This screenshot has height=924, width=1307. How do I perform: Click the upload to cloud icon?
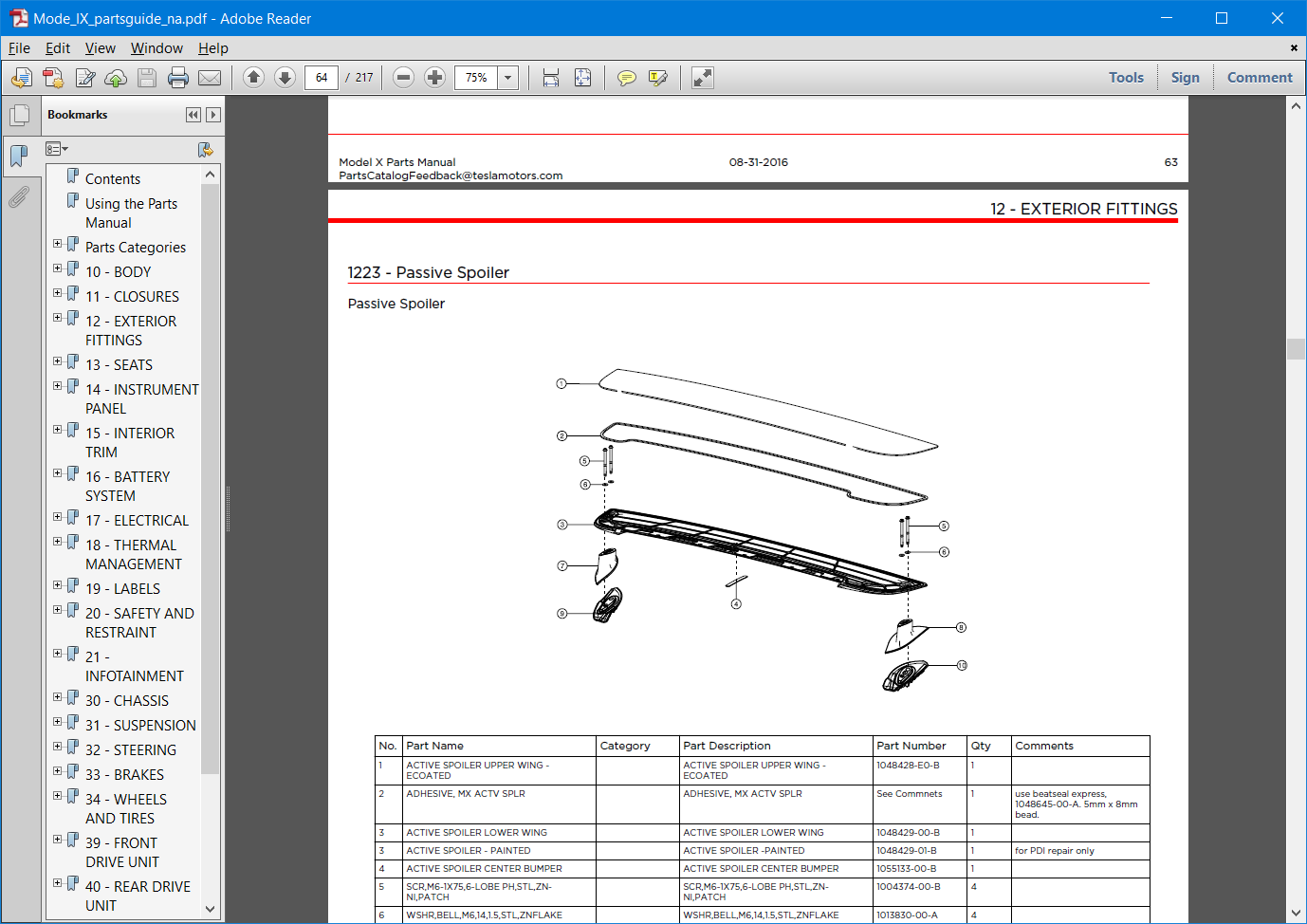pyautogui.click(x=116, y=77)
